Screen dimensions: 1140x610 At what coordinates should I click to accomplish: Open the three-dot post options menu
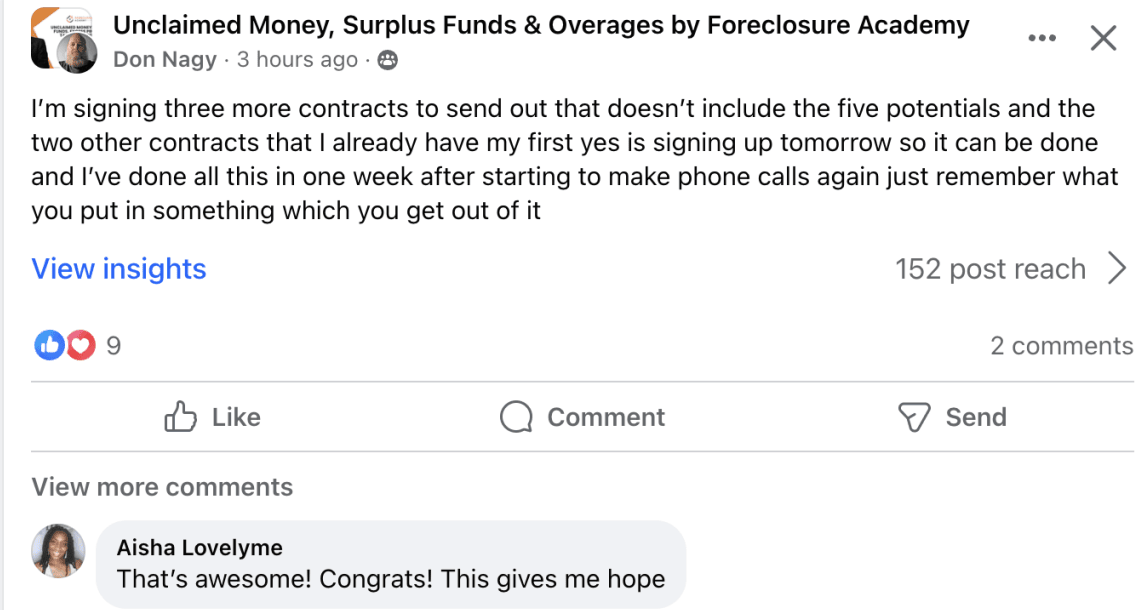1041,39
